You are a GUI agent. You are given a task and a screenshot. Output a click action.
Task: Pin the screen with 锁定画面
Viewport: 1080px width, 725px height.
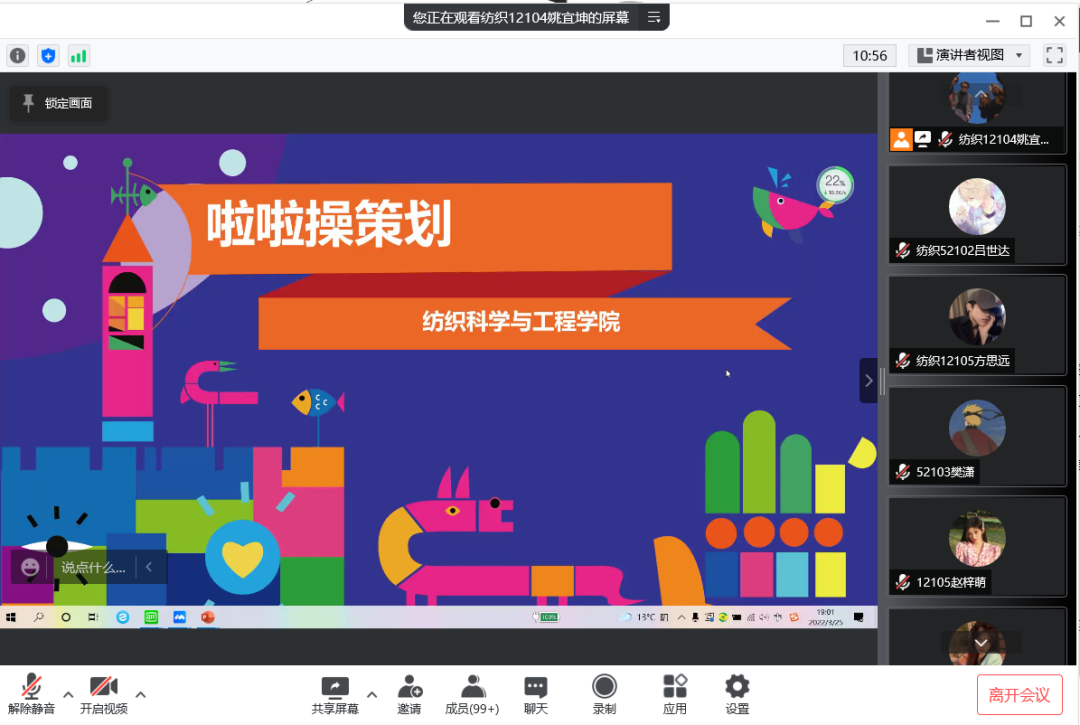click(x=58, y=103)
